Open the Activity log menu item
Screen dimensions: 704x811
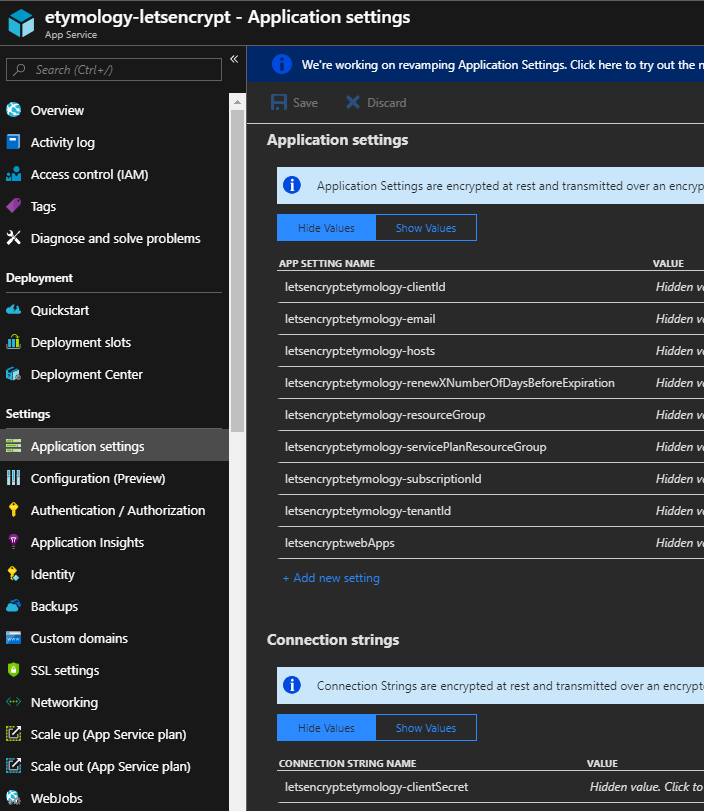click(x=114, y=142)
